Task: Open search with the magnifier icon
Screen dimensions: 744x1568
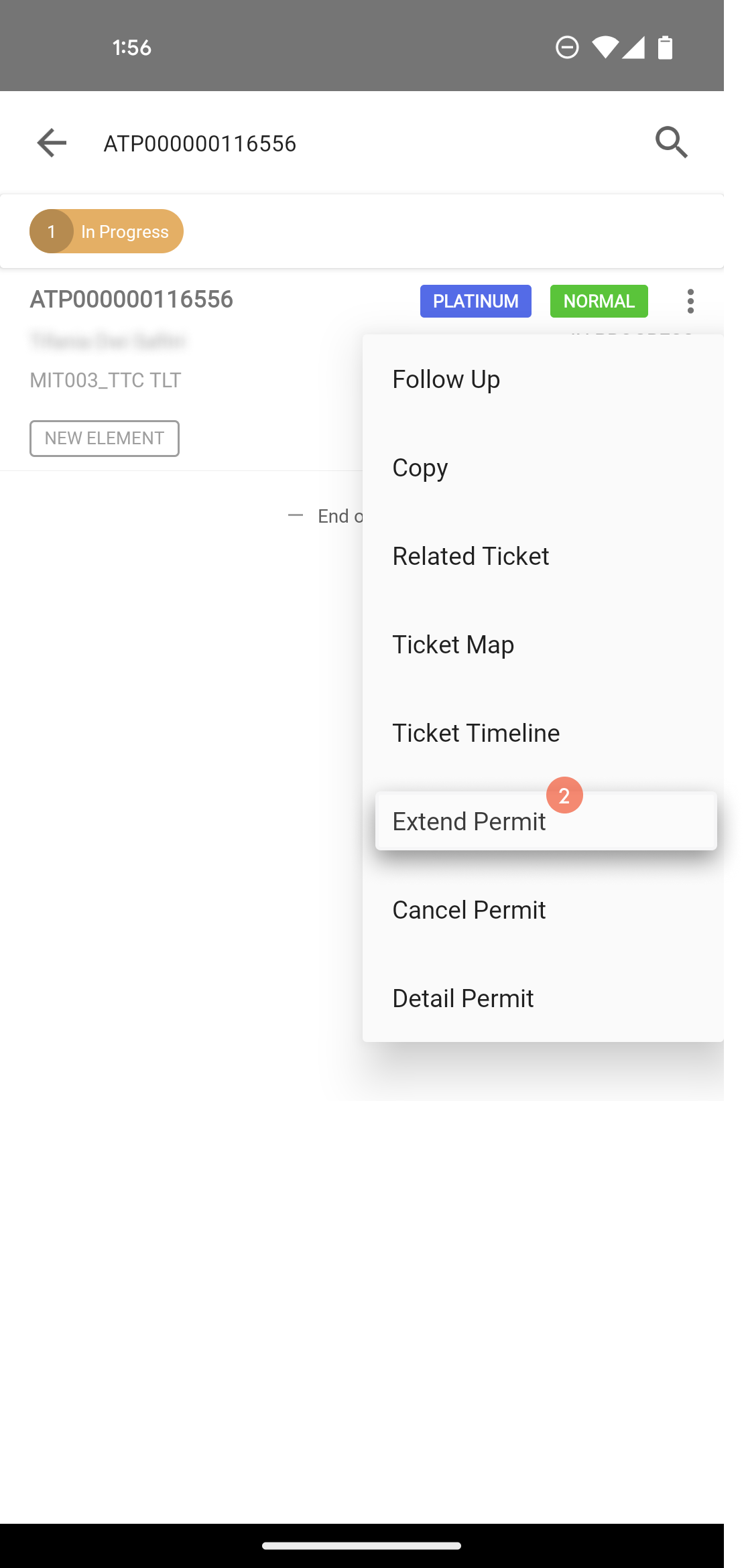Action: pyautogui.click(x=672, y=142)
